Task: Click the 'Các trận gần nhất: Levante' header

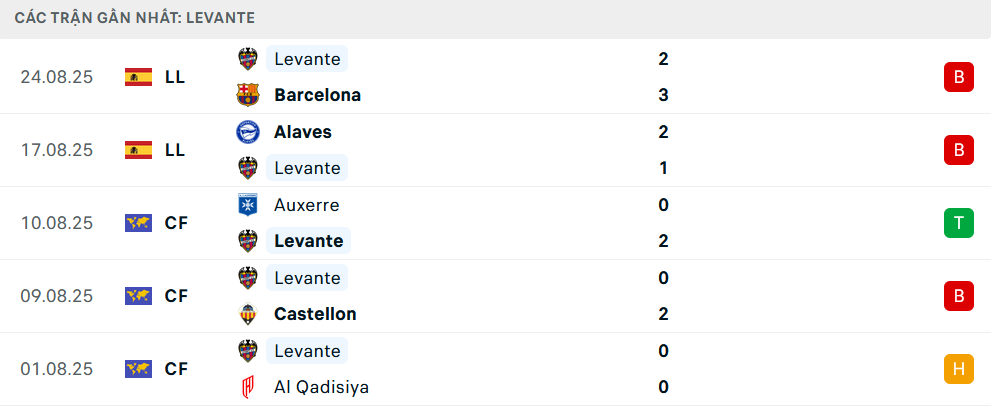Action: click(x=135, y=18)
